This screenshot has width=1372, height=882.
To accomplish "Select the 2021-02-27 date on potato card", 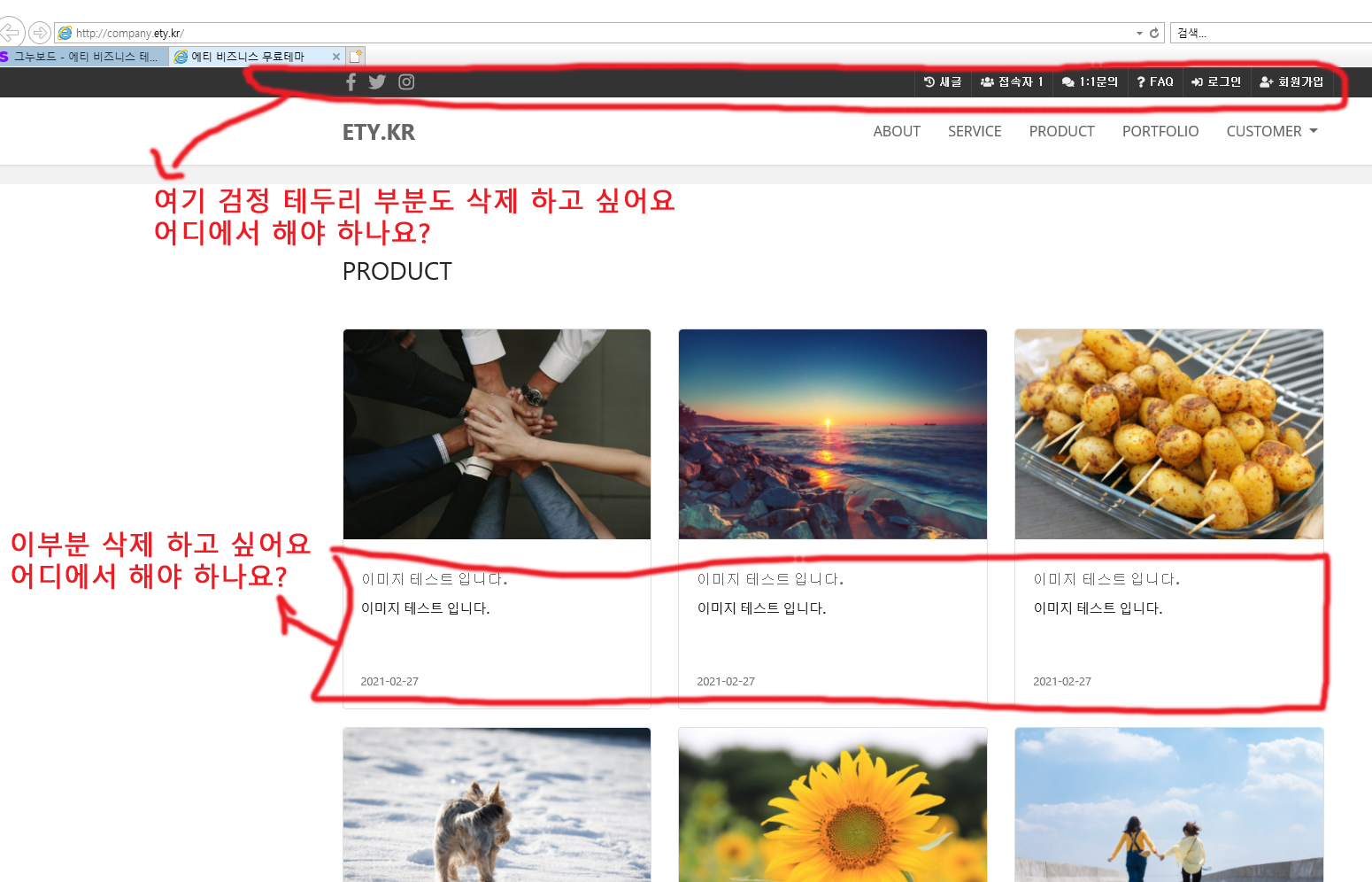I will point(1062,682).
